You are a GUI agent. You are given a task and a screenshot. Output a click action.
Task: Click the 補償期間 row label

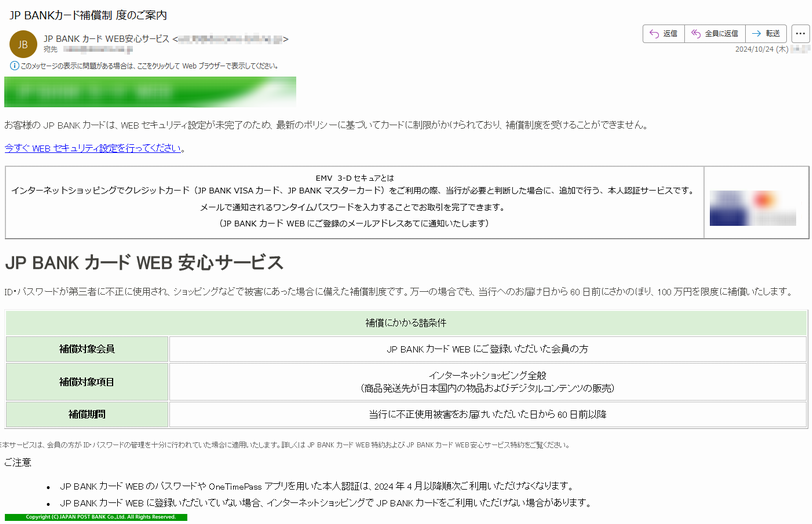[x=87, y=414]
